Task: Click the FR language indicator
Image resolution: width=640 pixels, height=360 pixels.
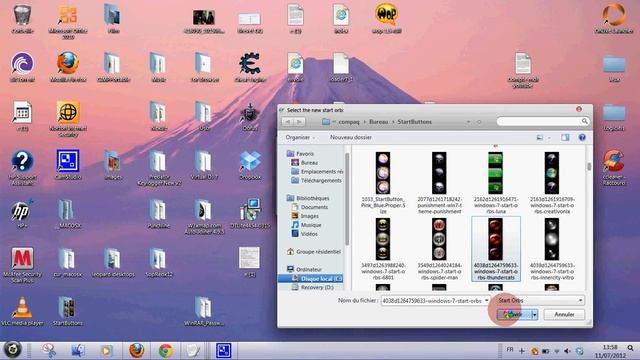Action: tap(510, 350)
